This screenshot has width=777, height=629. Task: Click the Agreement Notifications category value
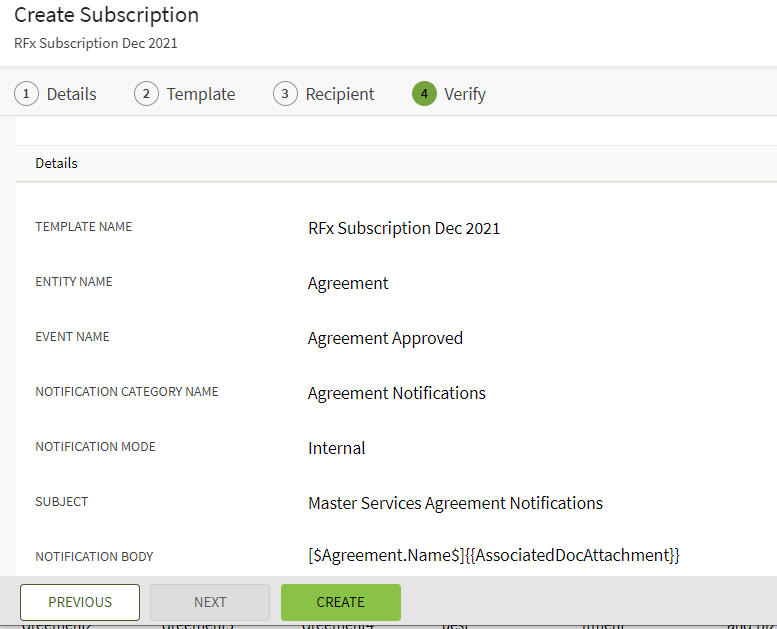click(396, 393)
